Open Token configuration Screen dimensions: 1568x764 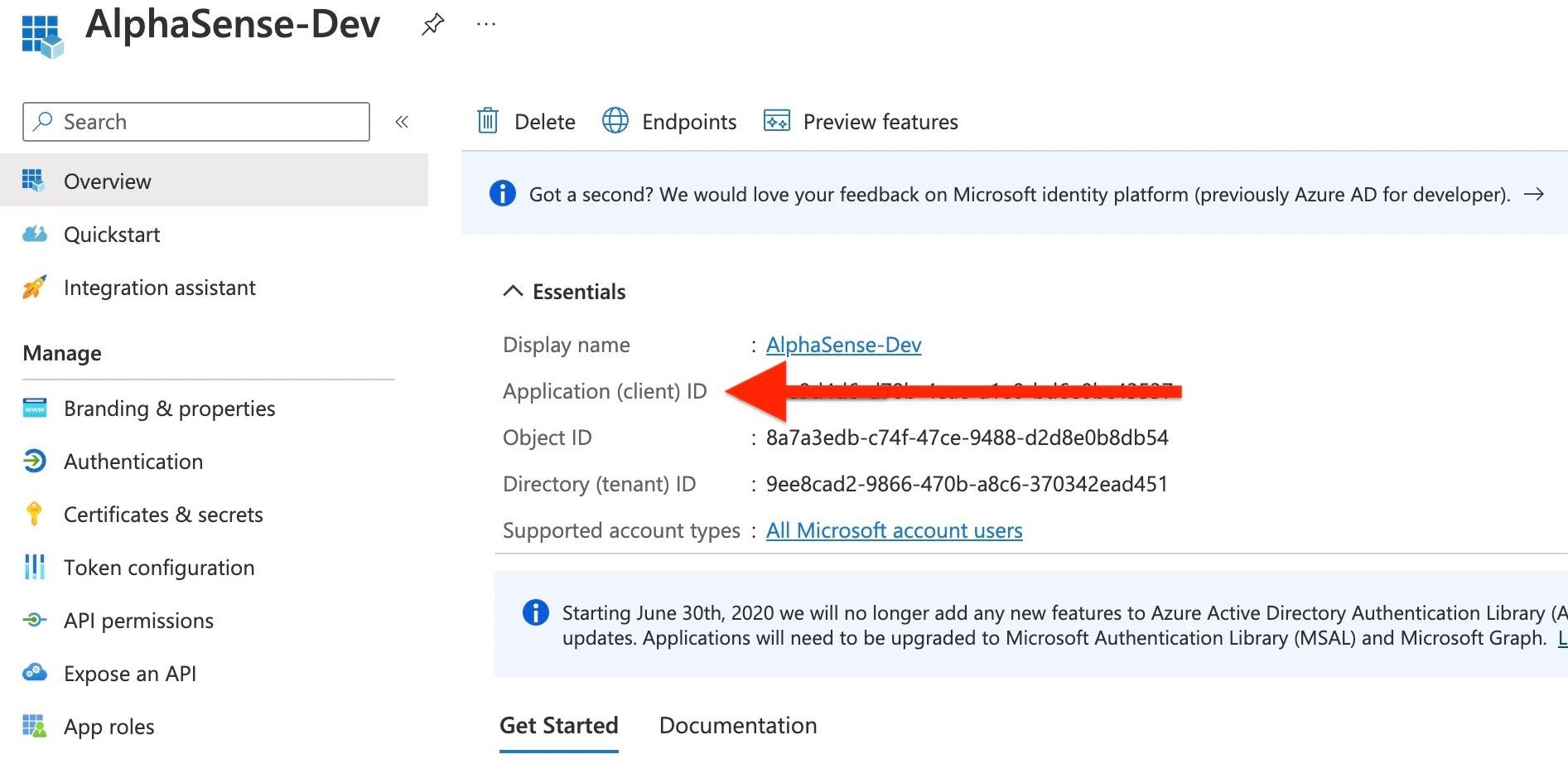[x=159, y=568]
